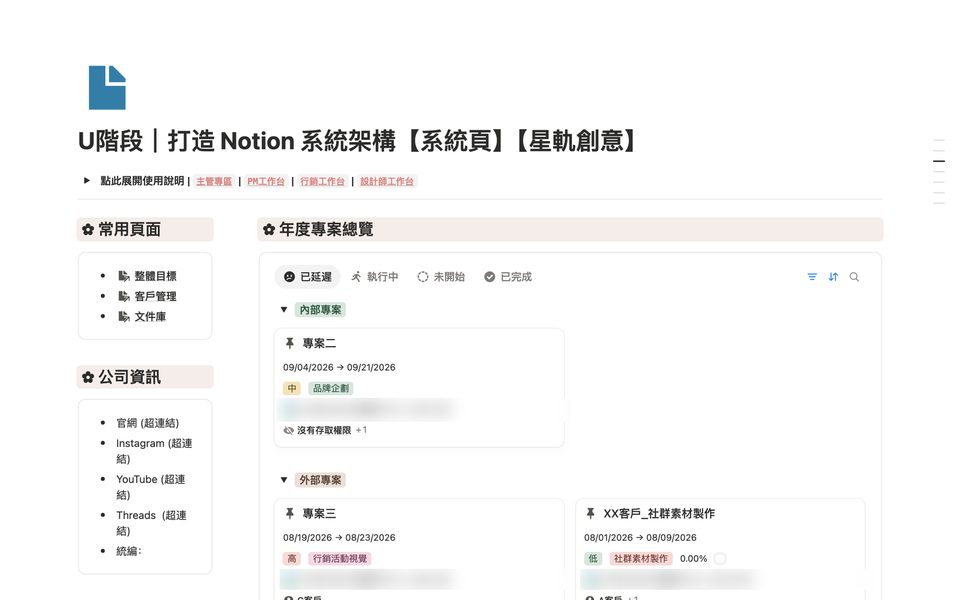Click the blue document page icon

tap(107, 88)
